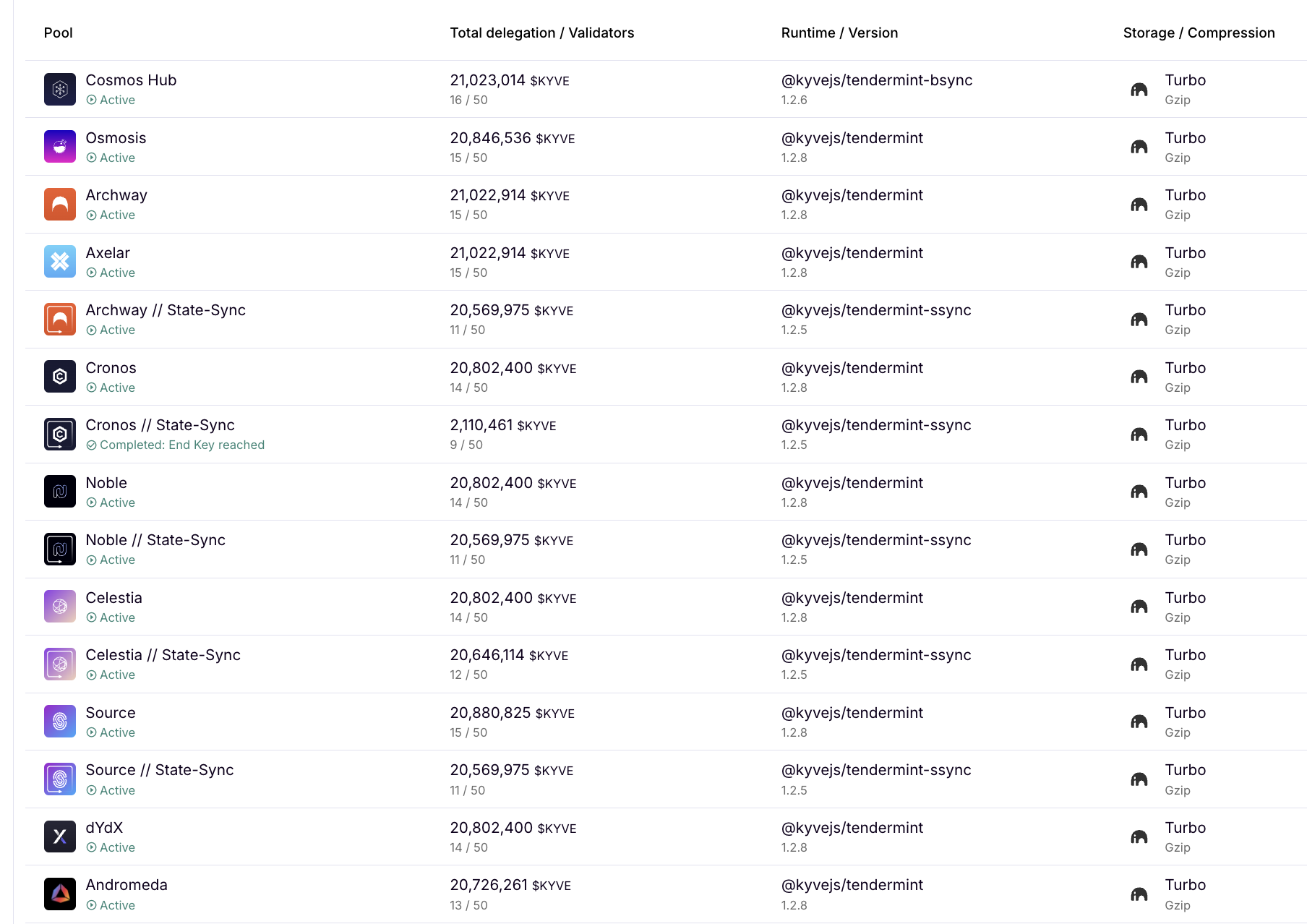Click the version 1.2.6 text

[x=794, y=100]
